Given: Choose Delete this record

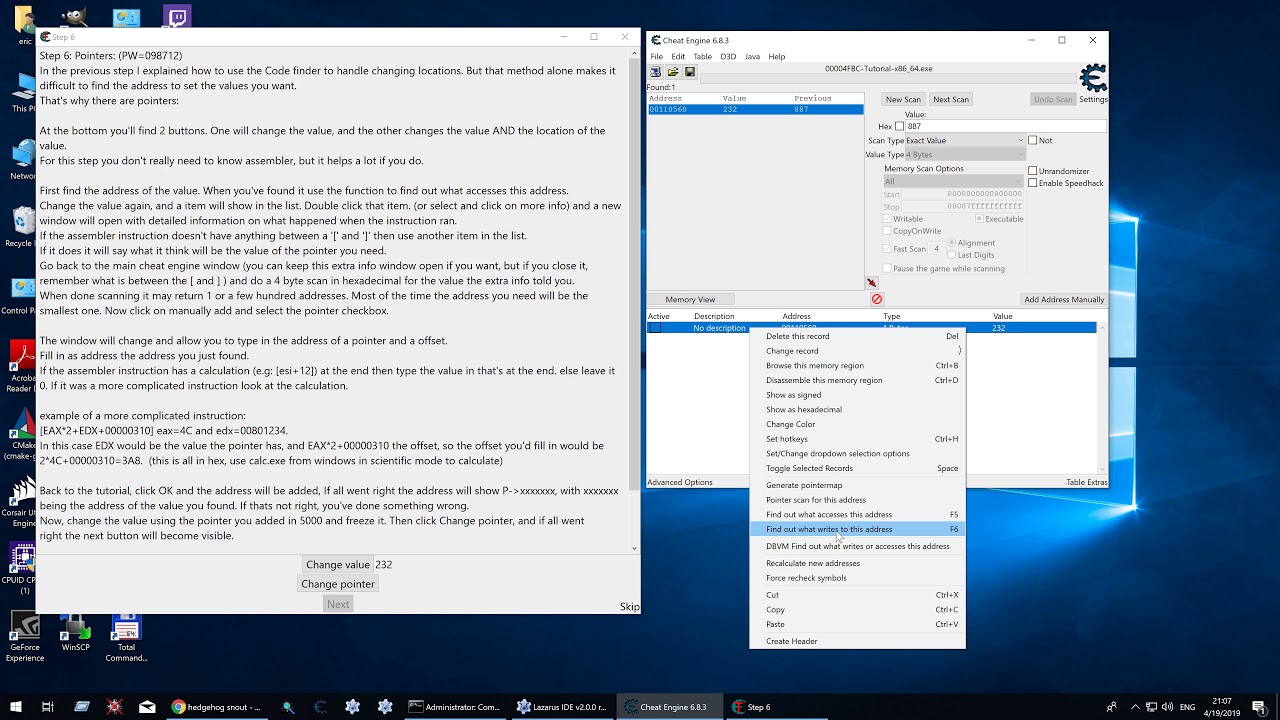Looking at the screenshot, I should point(858,336).
